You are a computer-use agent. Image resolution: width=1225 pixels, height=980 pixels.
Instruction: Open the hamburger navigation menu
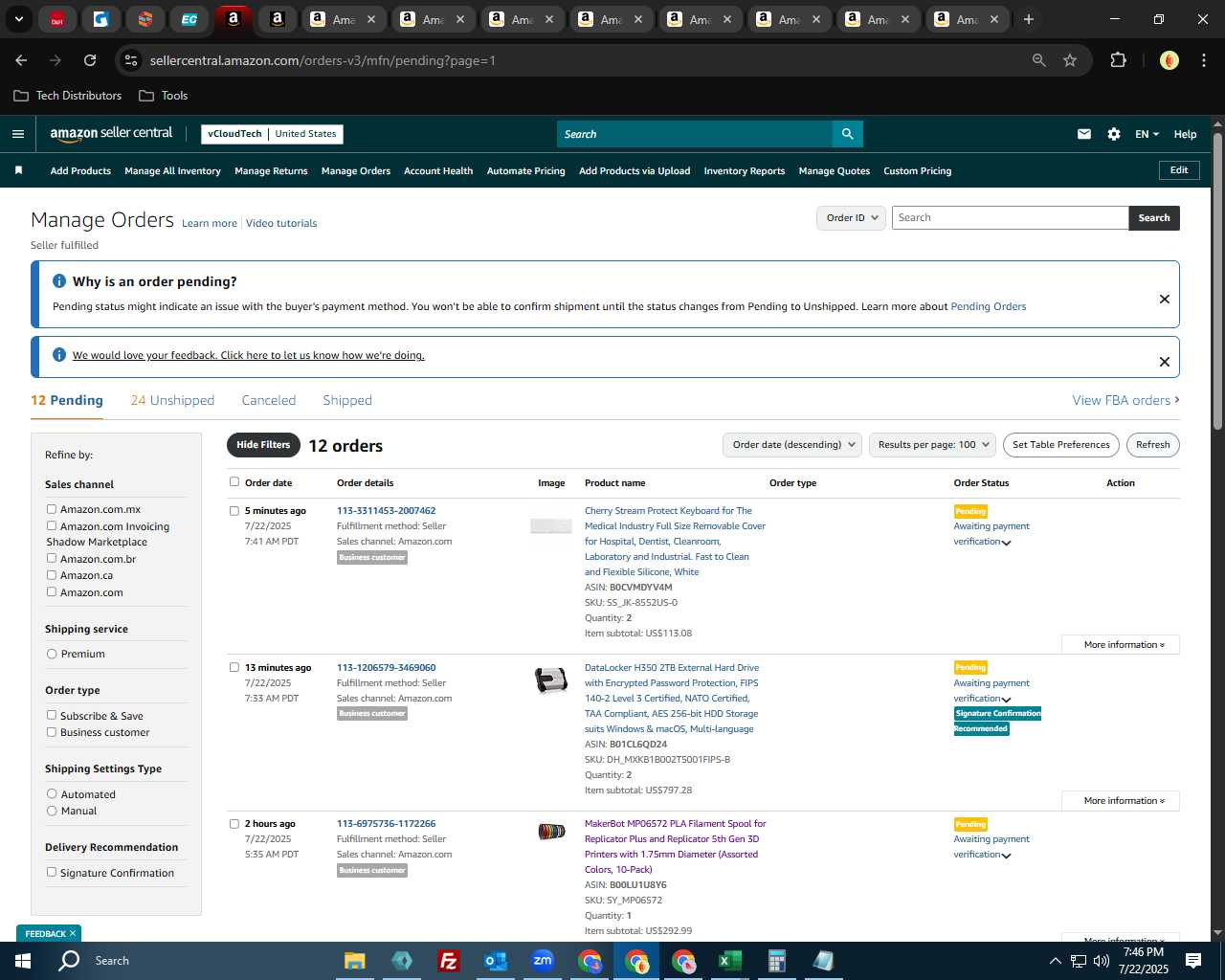click(x=17, y=134)
